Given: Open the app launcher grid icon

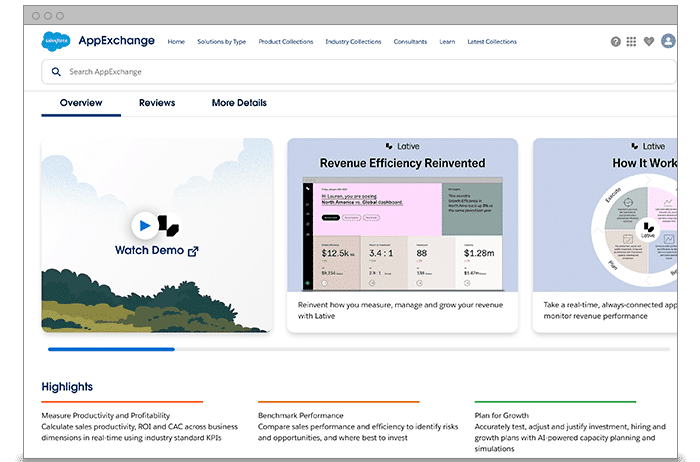Looking at the screenshot, I should tap(632, 42).
